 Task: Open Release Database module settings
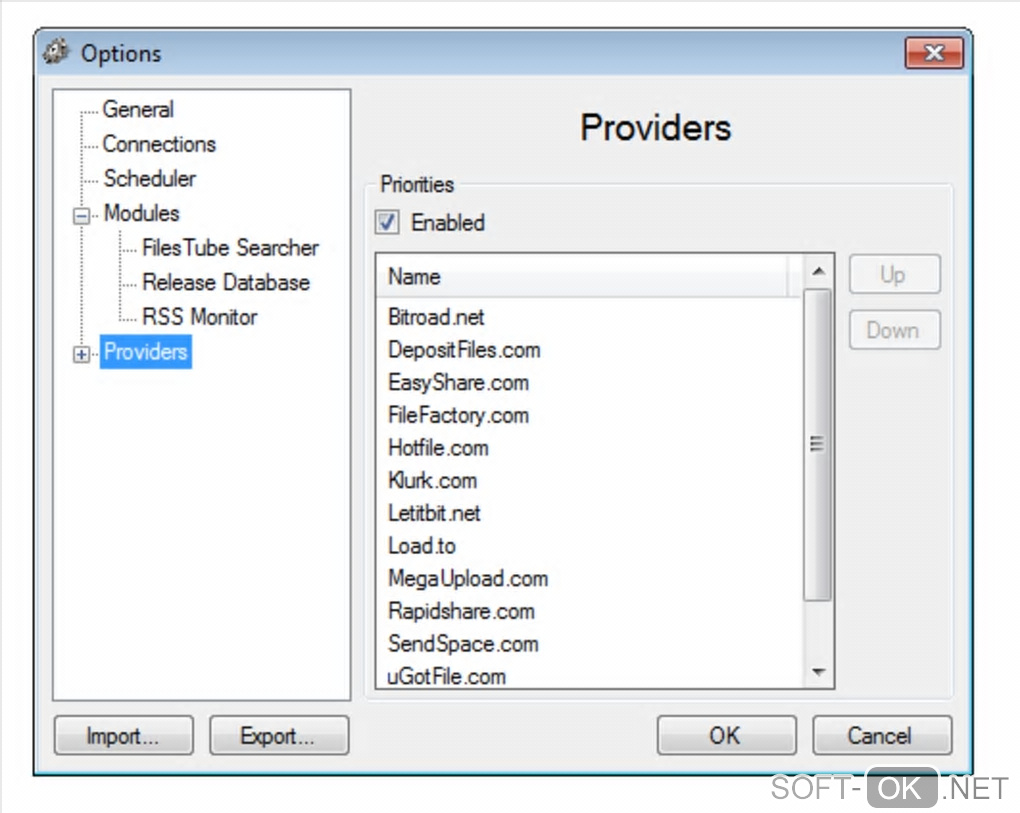[x=226, y=282]
